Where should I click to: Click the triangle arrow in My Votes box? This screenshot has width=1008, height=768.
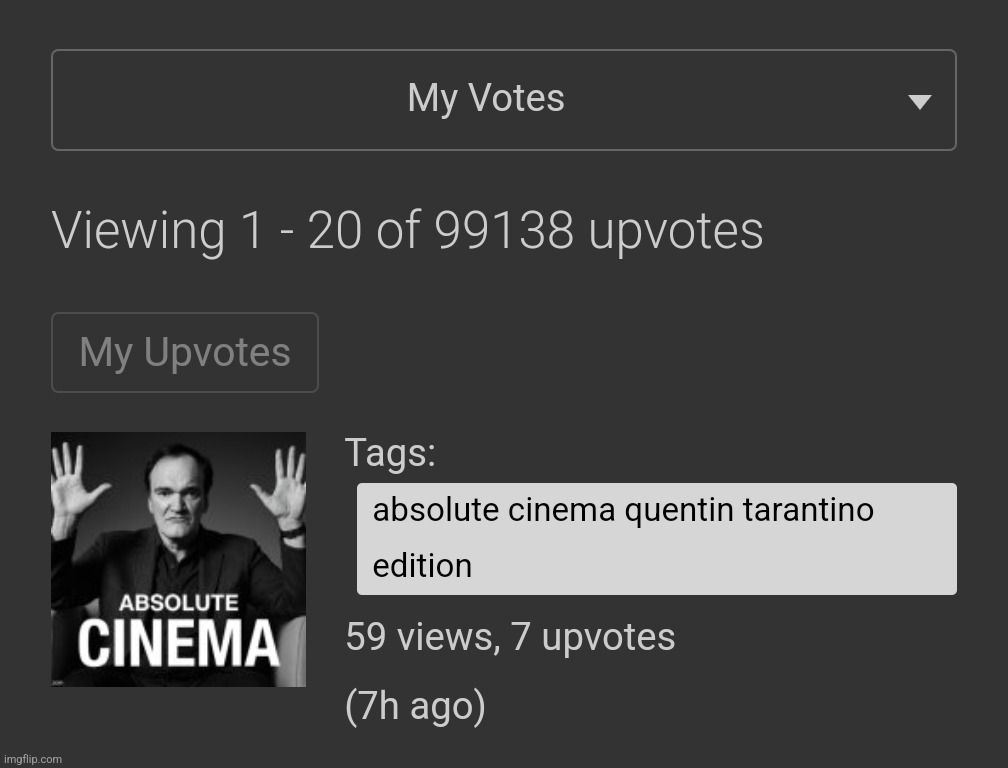point(920,102)
